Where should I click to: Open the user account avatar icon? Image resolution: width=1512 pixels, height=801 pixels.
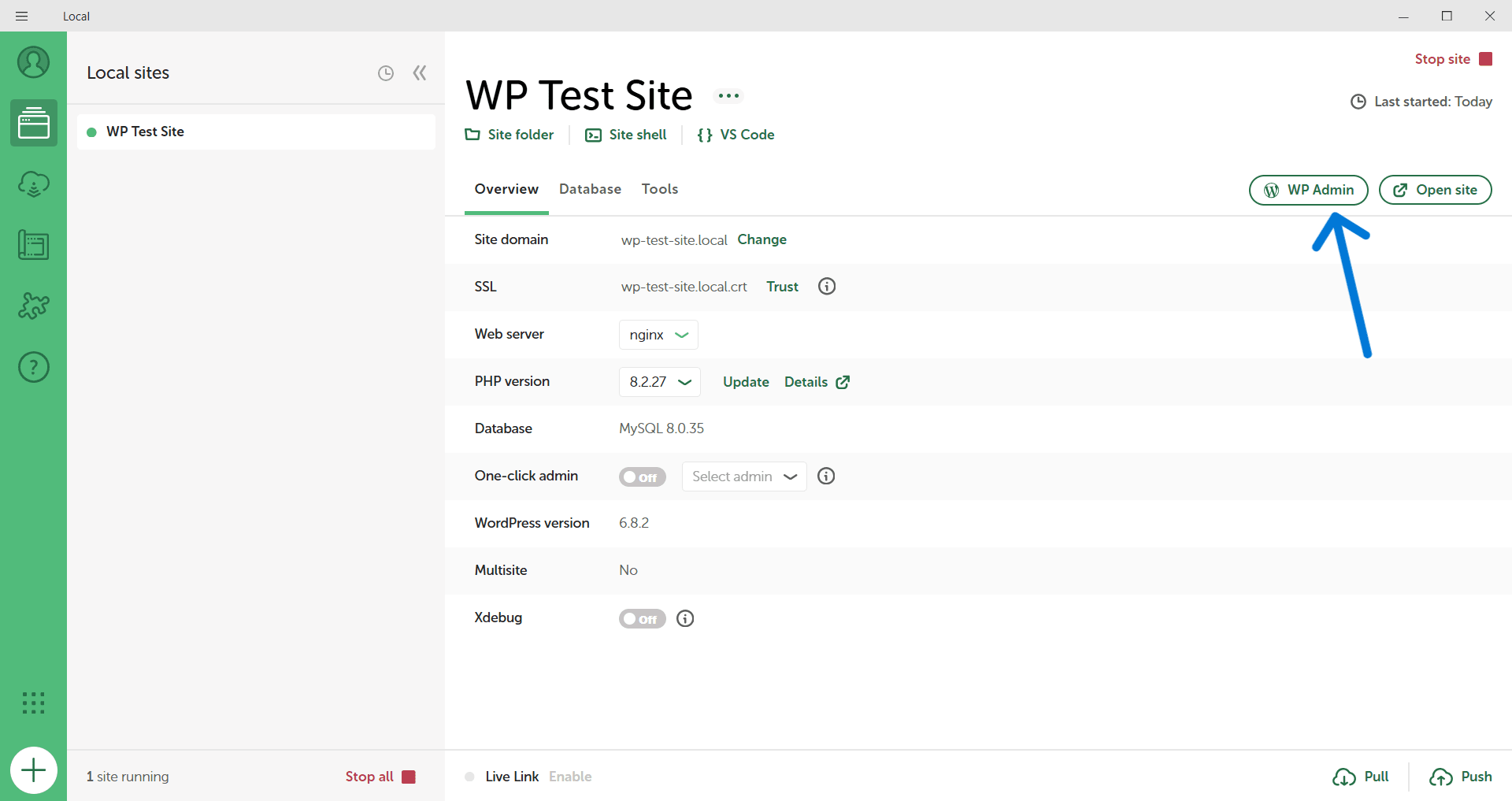tap(33, 62)
